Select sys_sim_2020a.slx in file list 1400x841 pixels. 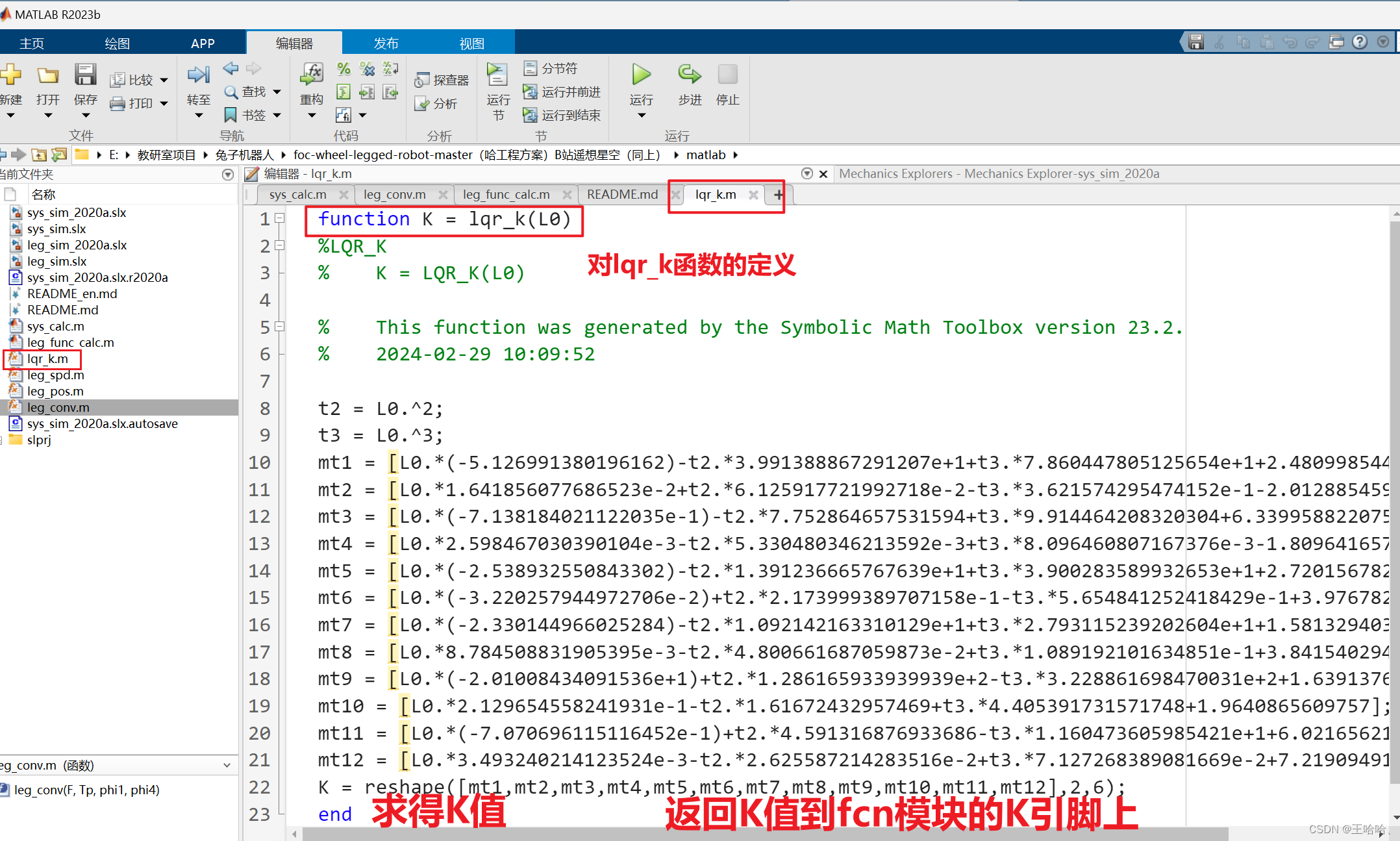tap(77, 212)
